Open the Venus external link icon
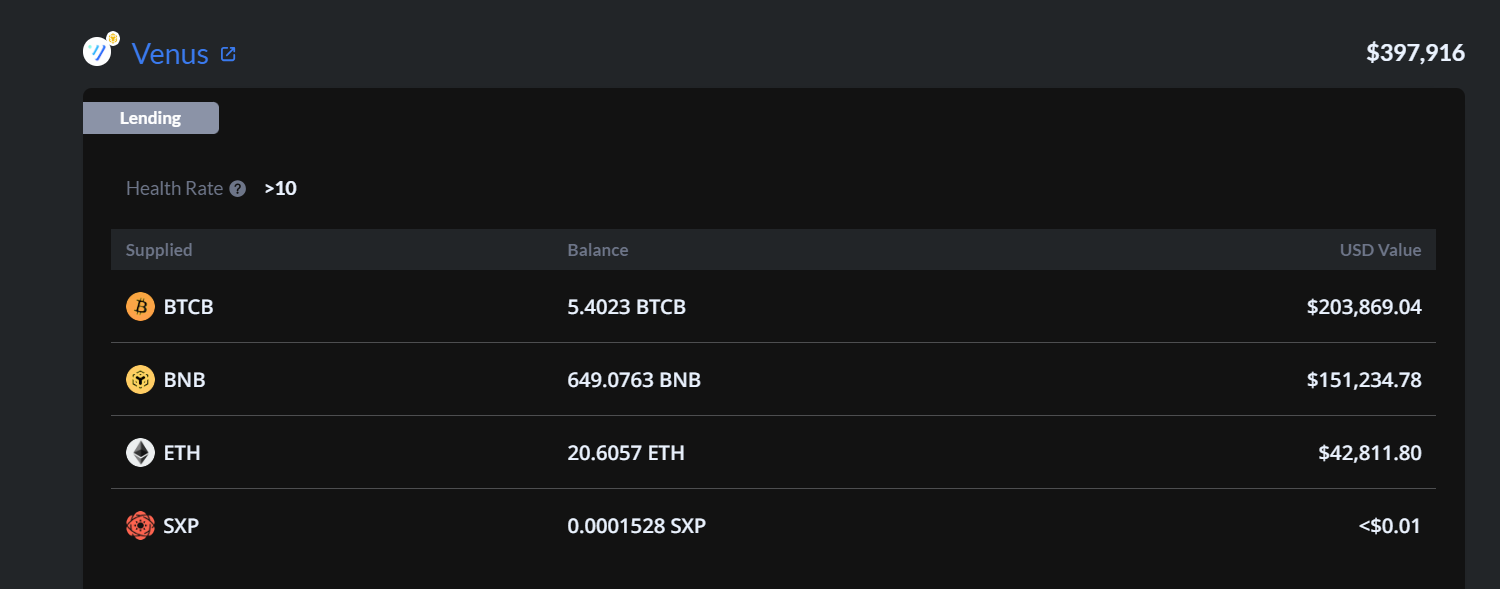Image resolution: width=1500 pixels, height=589 pixels. click(x=228, y=54)
